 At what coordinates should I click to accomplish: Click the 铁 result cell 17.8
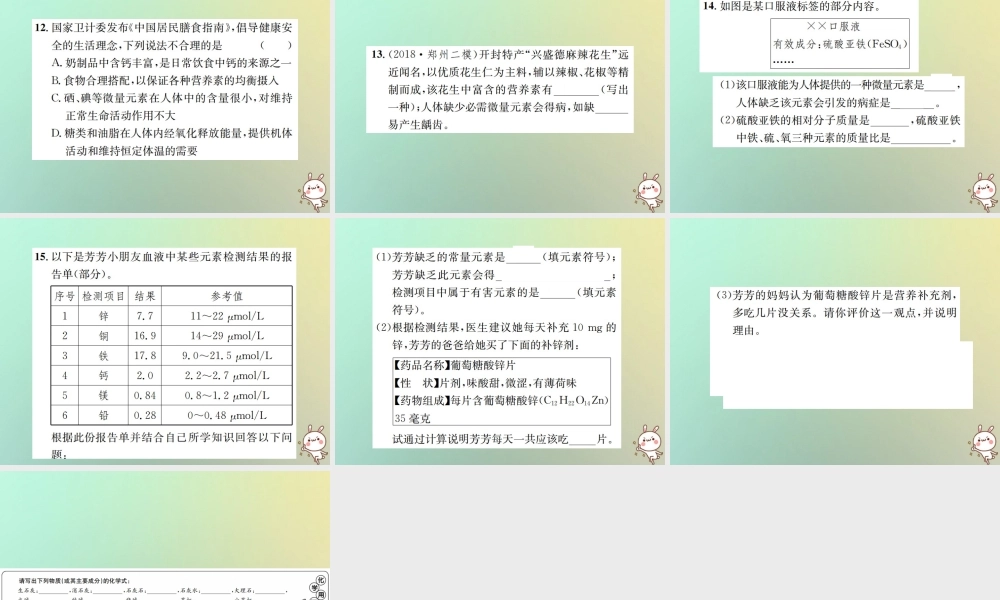[145, 355]
